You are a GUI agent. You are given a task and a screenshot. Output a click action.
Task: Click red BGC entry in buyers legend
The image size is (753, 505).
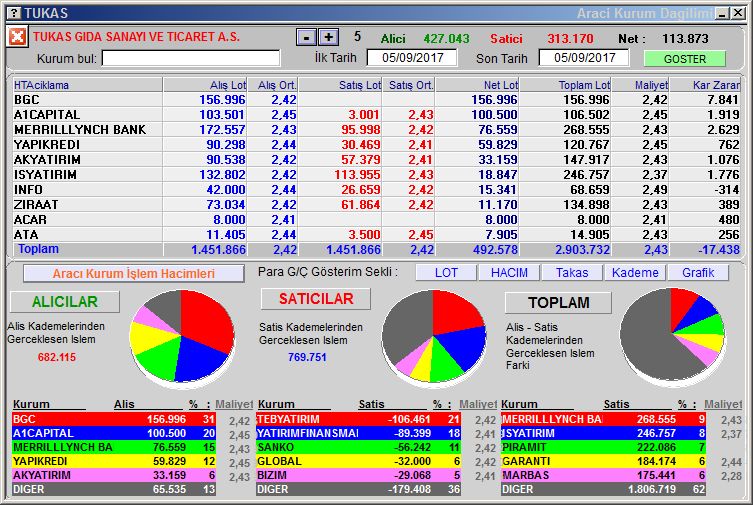(x=114, y=419)
